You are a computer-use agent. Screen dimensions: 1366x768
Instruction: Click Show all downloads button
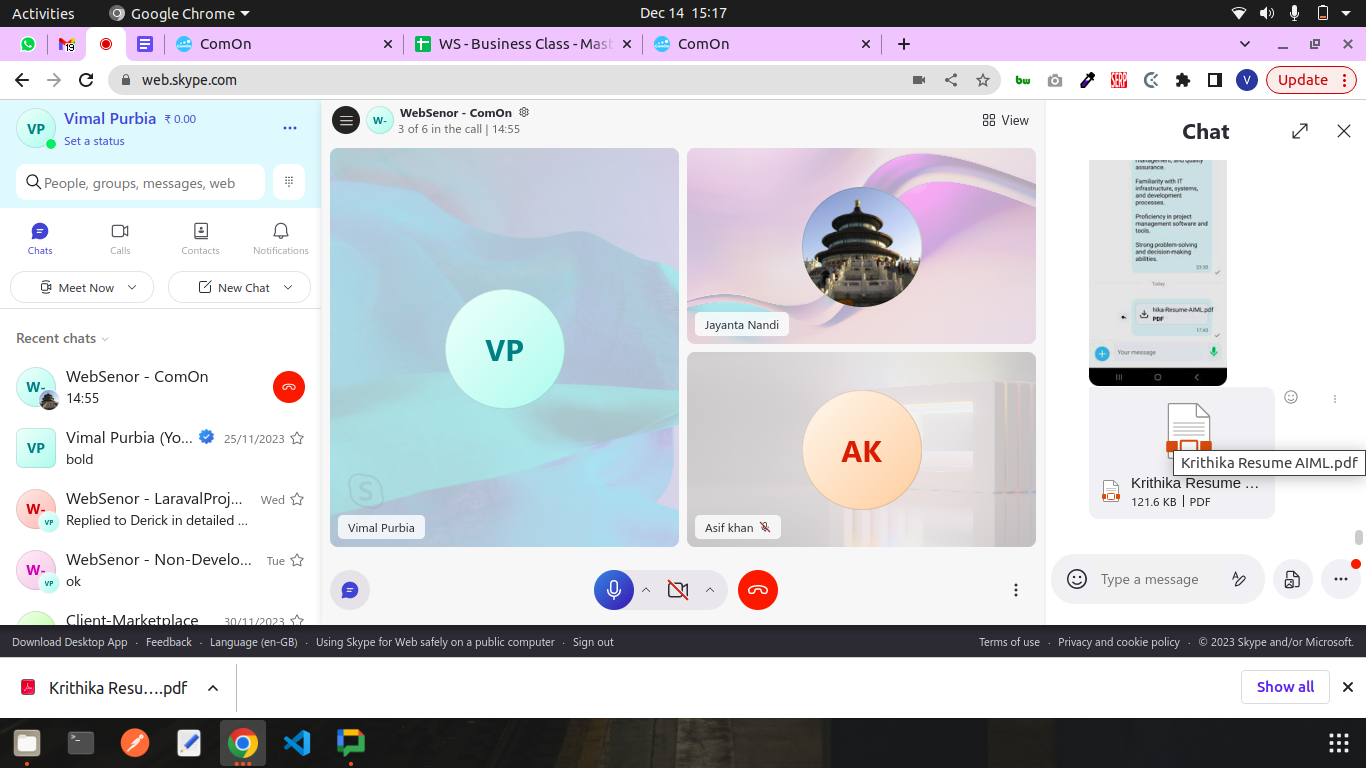point(1285,687)
